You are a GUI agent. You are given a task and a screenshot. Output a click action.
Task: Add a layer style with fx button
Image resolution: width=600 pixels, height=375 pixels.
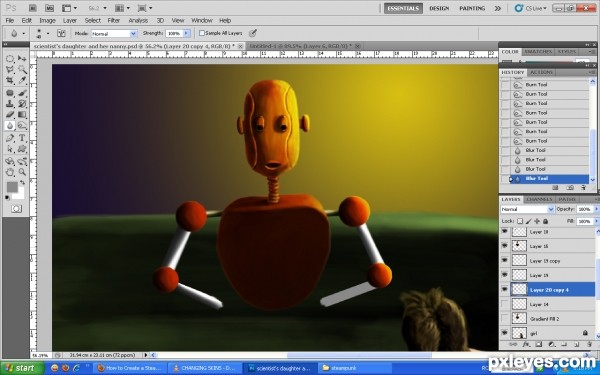pos(526,344)
